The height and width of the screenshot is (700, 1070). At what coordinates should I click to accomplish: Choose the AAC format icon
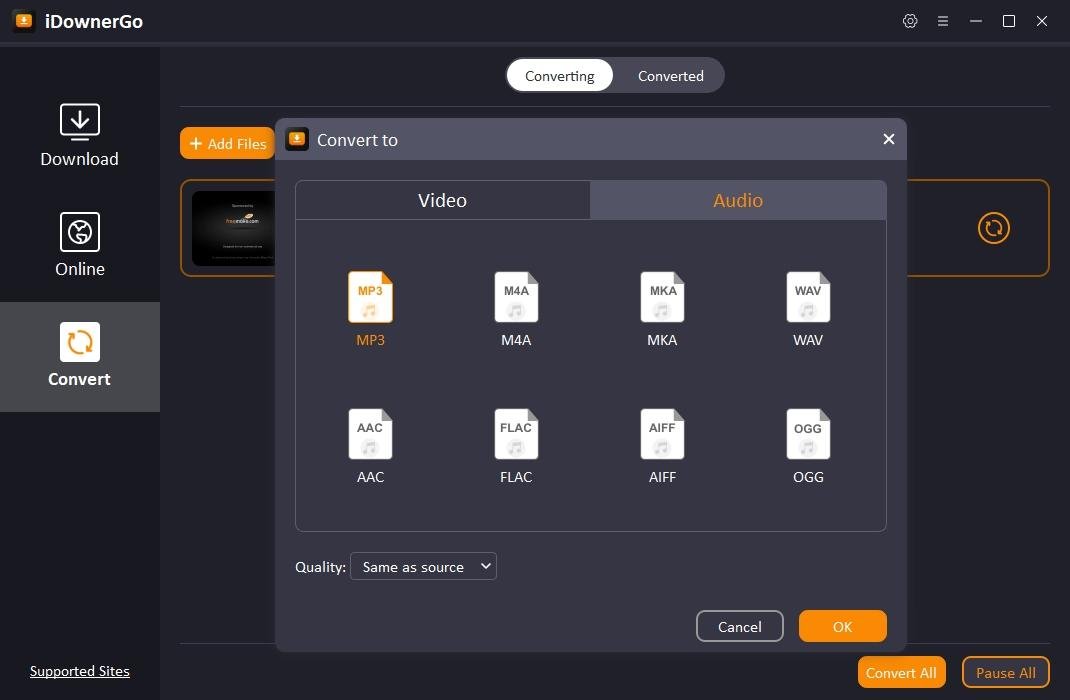click(x=370, y=434)
